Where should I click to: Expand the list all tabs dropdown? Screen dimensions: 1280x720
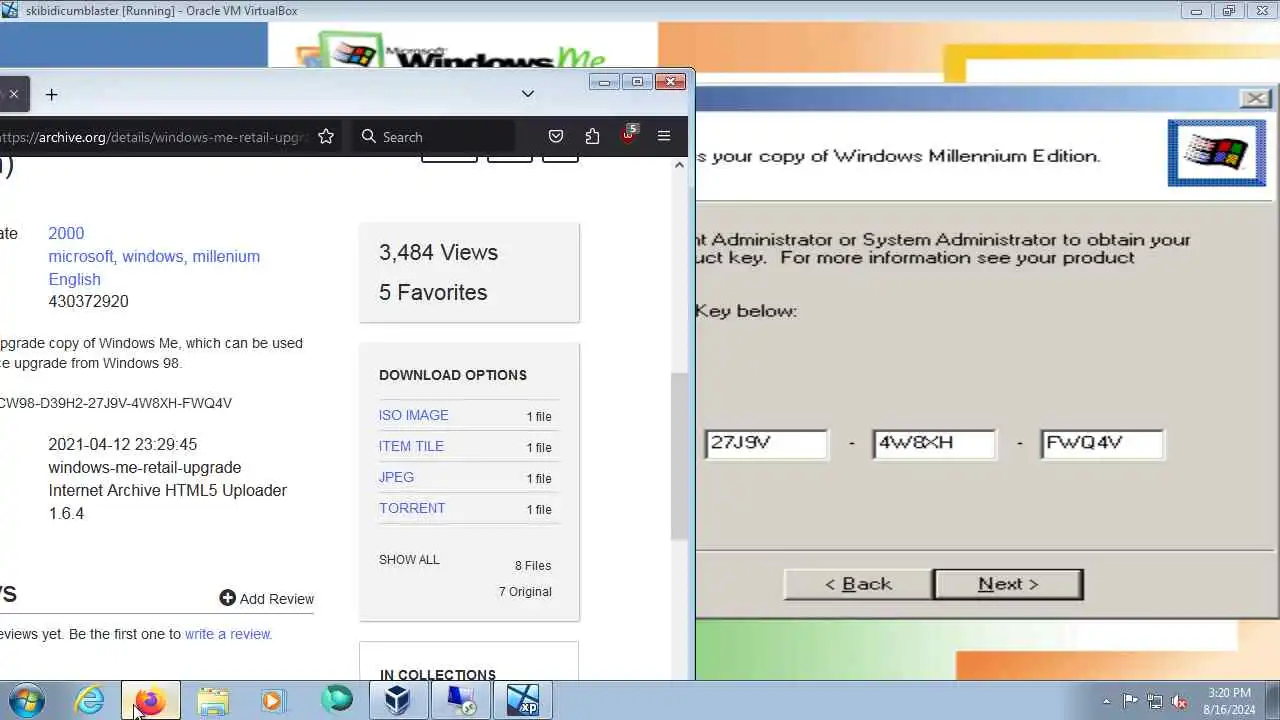[x=528, y=94]
